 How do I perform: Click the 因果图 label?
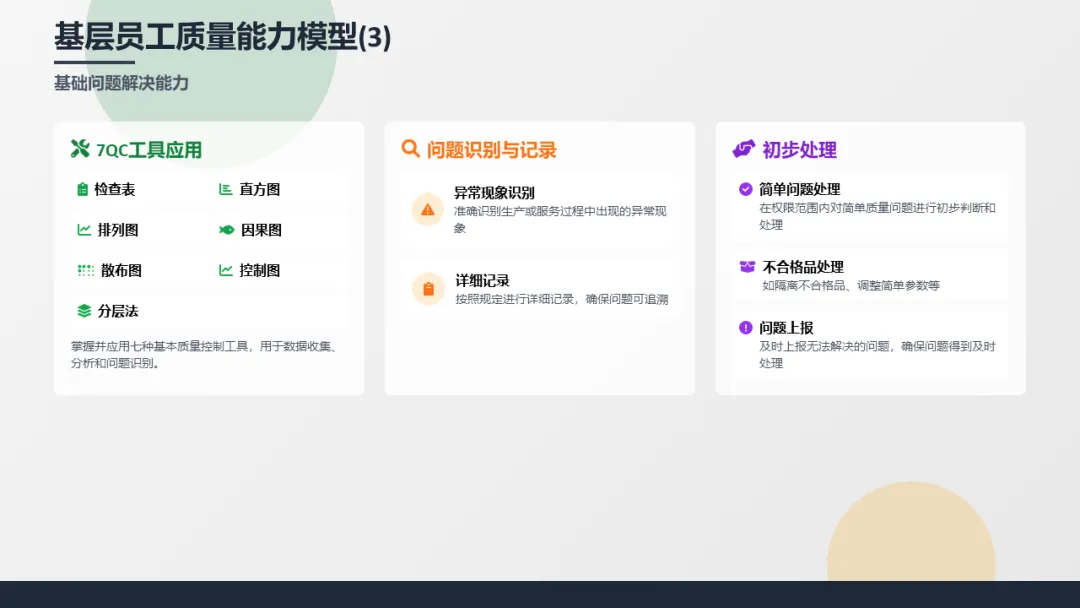click(261, 230)
